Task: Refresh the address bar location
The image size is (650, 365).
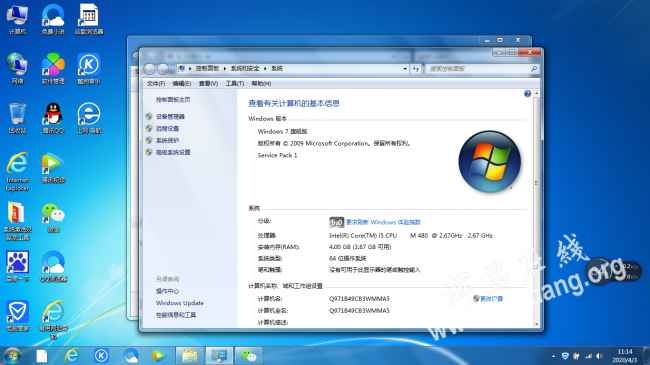Action: (x=416, y=69)
